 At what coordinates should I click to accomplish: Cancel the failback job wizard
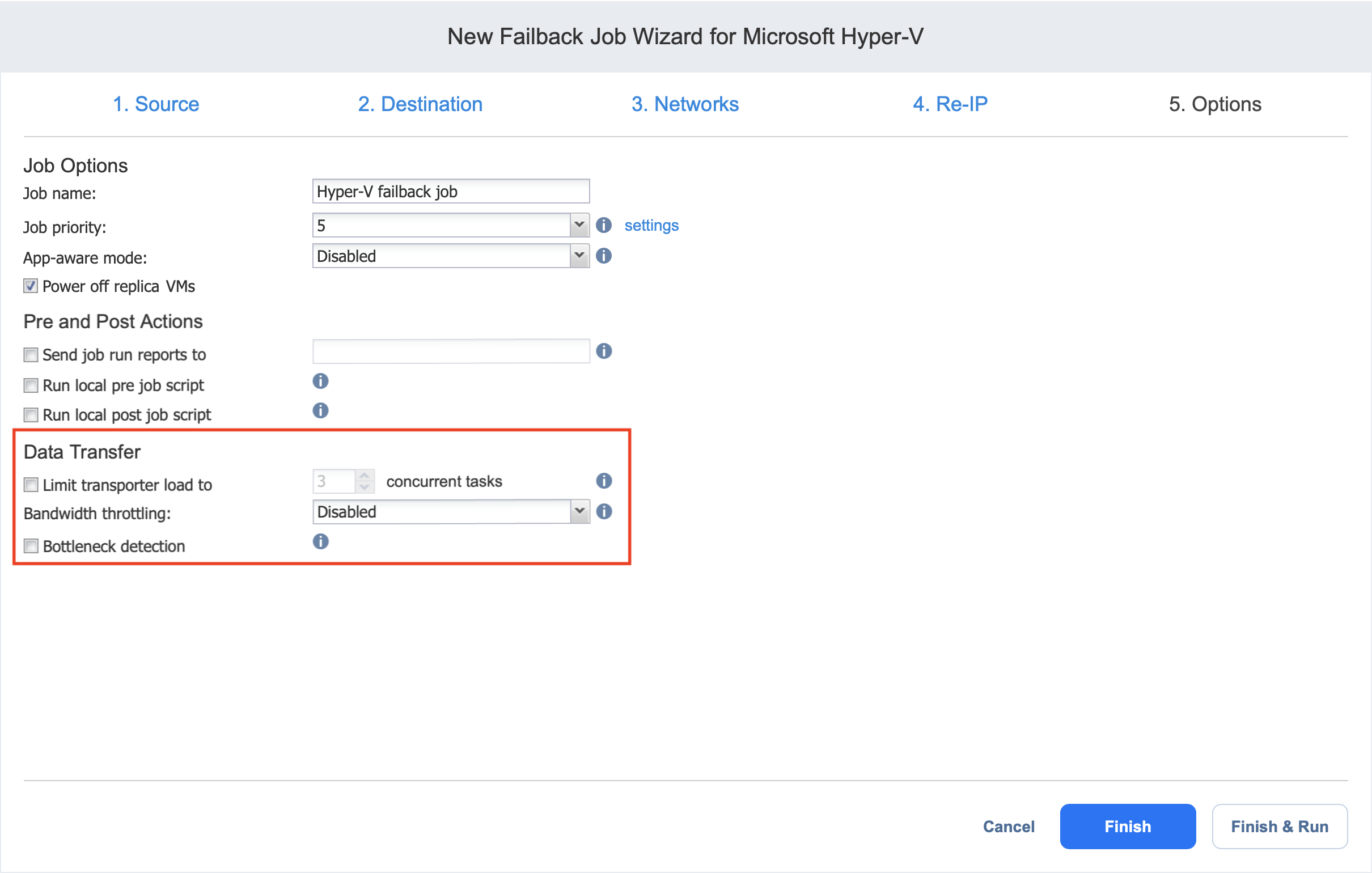tap(1009, 827)
